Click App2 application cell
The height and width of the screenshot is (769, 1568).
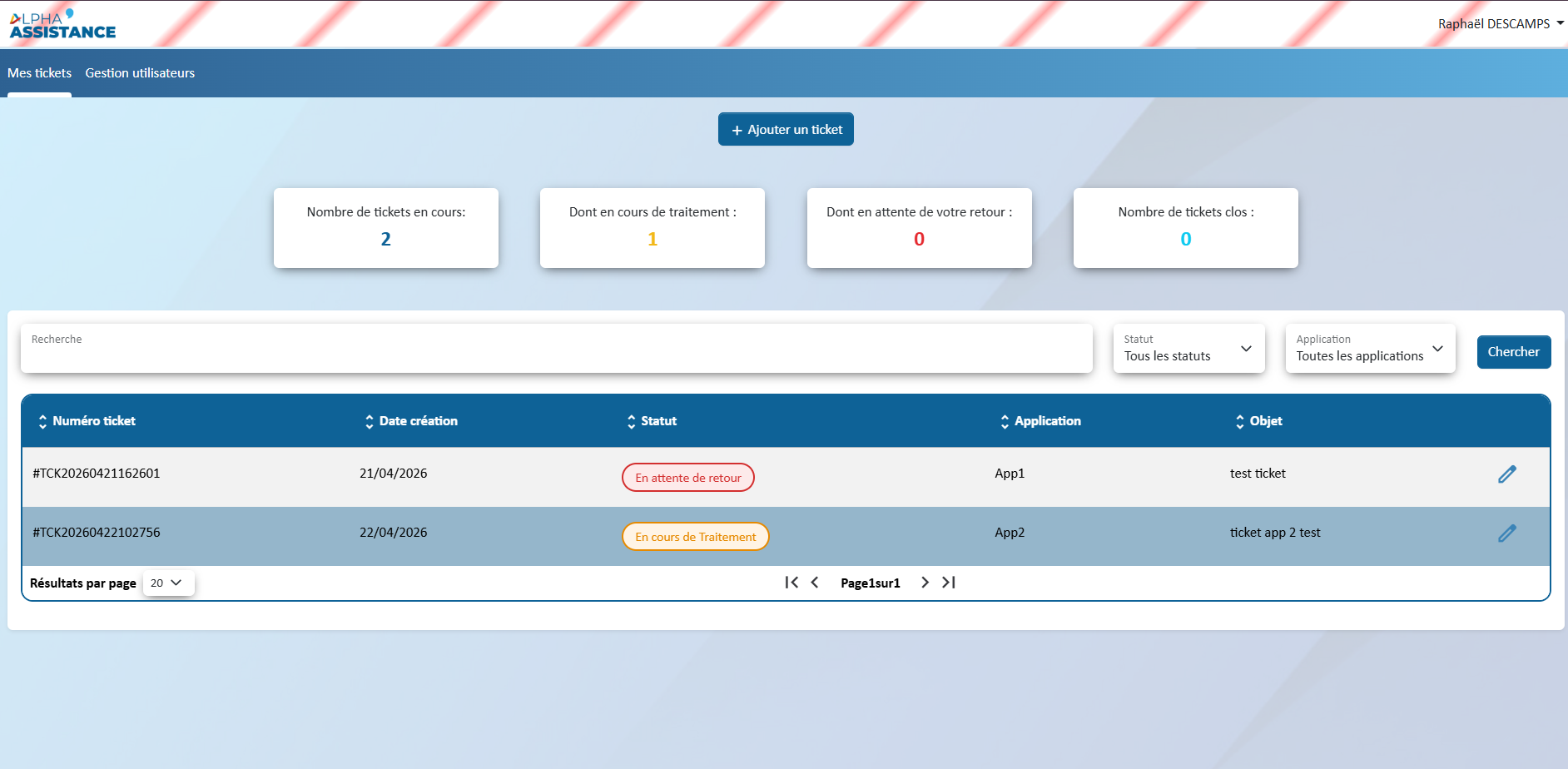pos(1010,533)
